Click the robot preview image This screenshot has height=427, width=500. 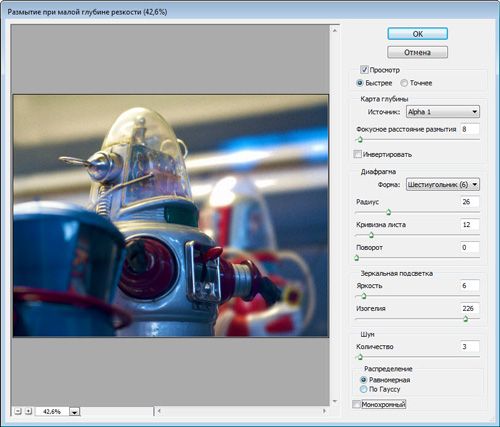171,216
